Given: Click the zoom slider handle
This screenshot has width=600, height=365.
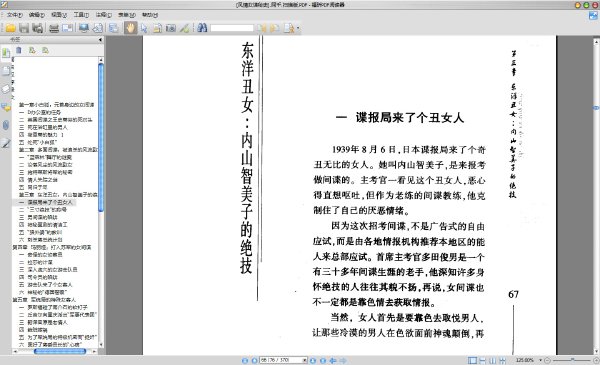Looking at the screenshot, I should (572, 360).
